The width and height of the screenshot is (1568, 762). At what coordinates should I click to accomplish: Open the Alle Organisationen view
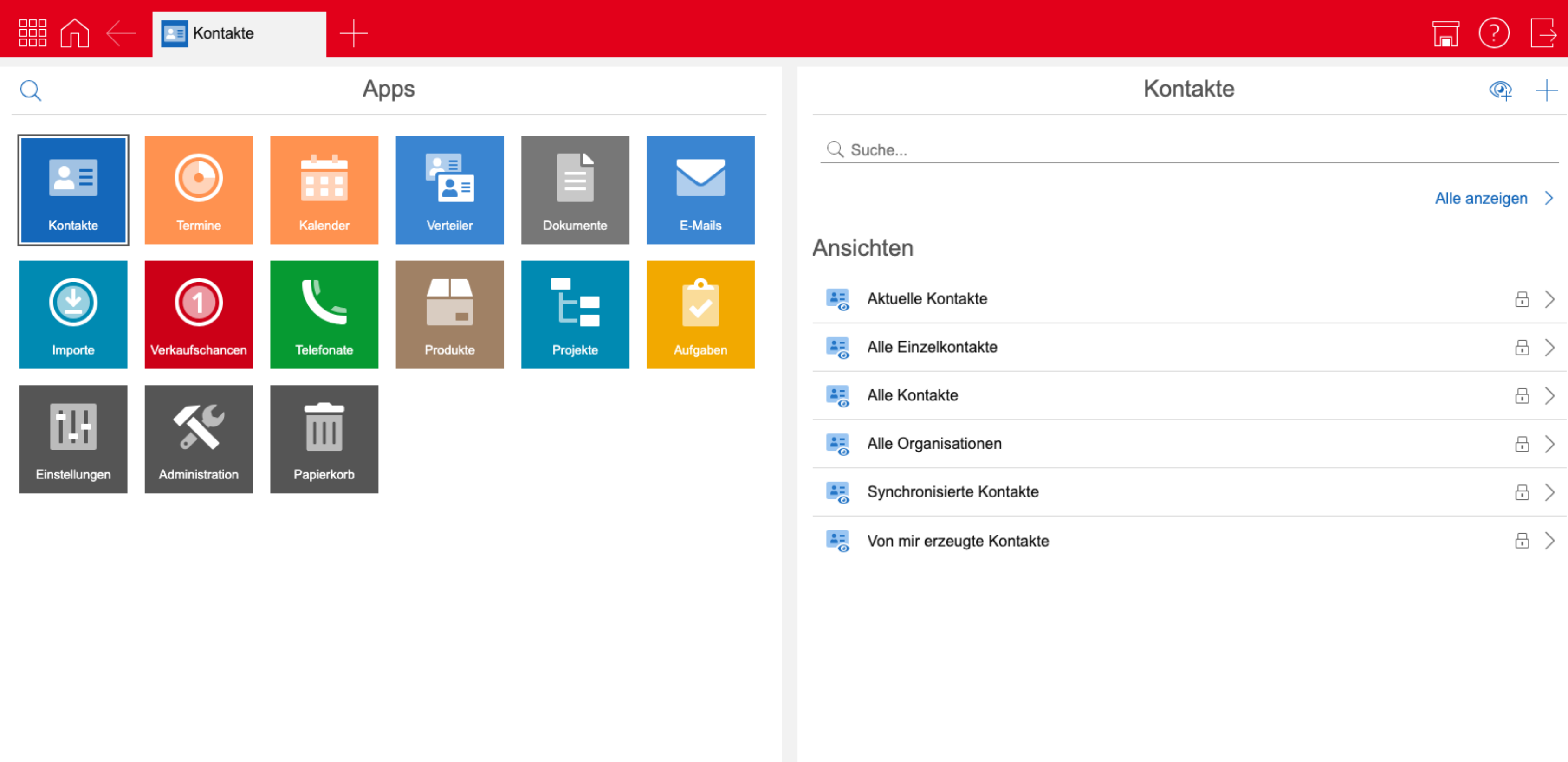pos(1189,444)
